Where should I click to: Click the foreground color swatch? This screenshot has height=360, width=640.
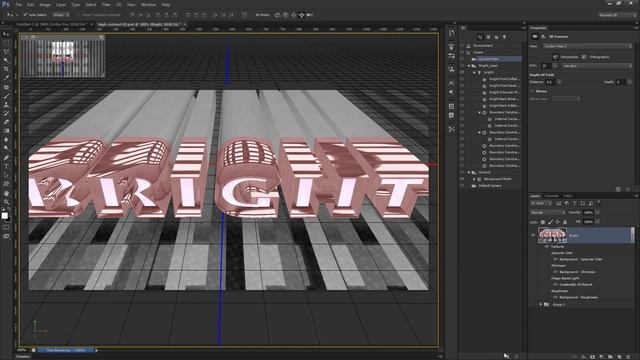[x=4, y=215]
